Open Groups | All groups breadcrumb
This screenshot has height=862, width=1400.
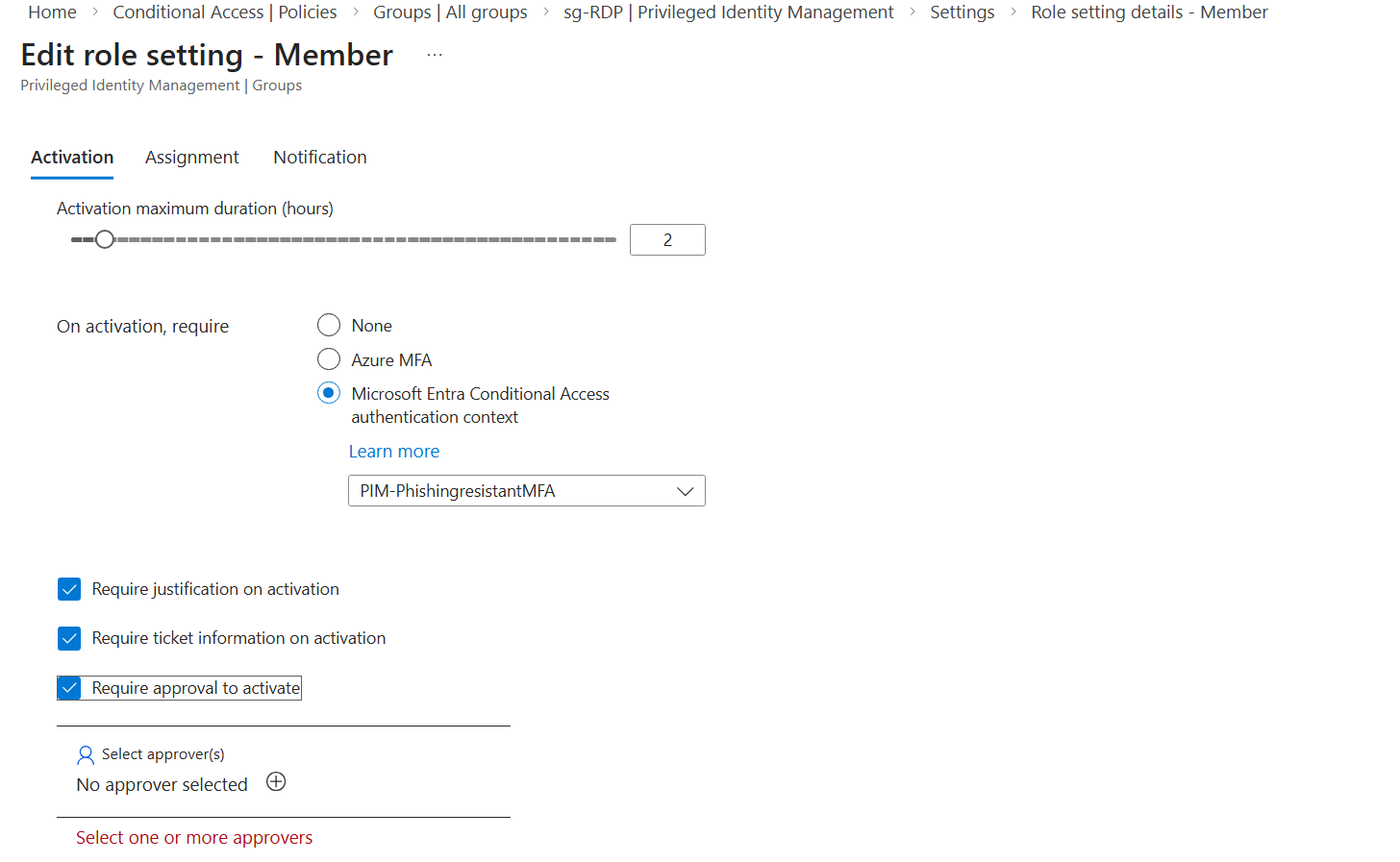[x=450, y=12]
